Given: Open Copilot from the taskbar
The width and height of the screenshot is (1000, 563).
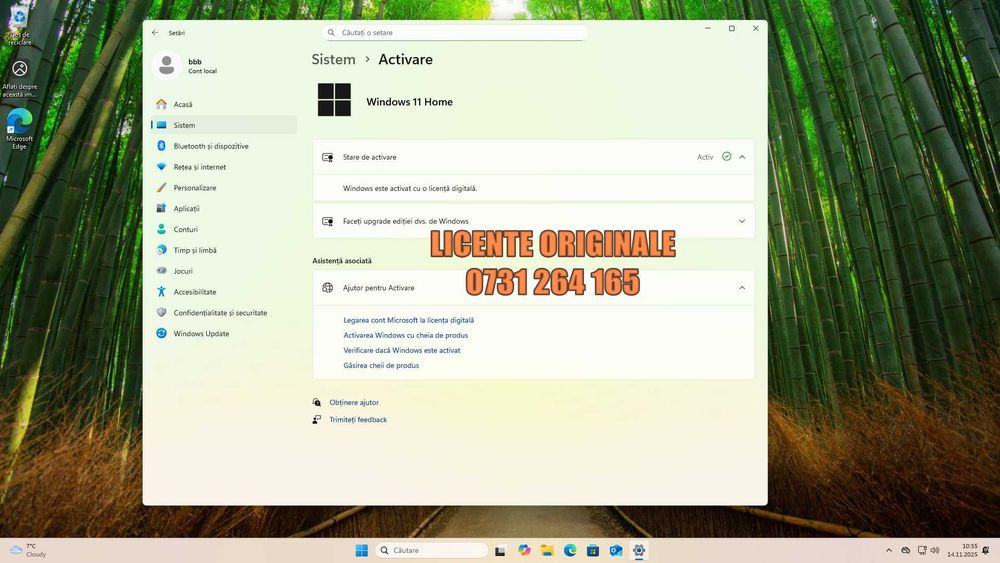Looking at the screenshot, I should click(x=524, y=550).
